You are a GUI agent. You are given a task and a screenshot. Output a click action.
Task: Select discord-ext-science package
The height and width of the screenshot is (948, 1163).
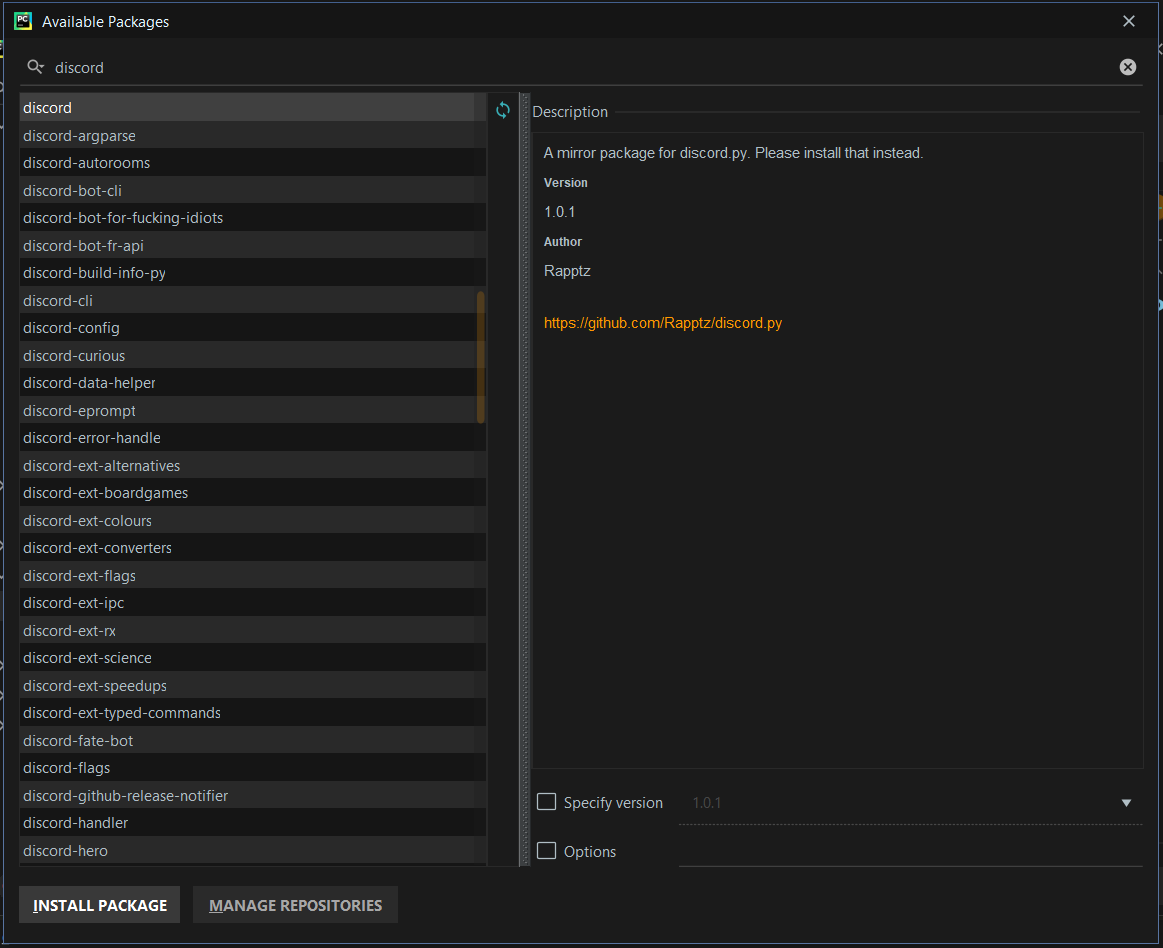(x=252, y=658)
